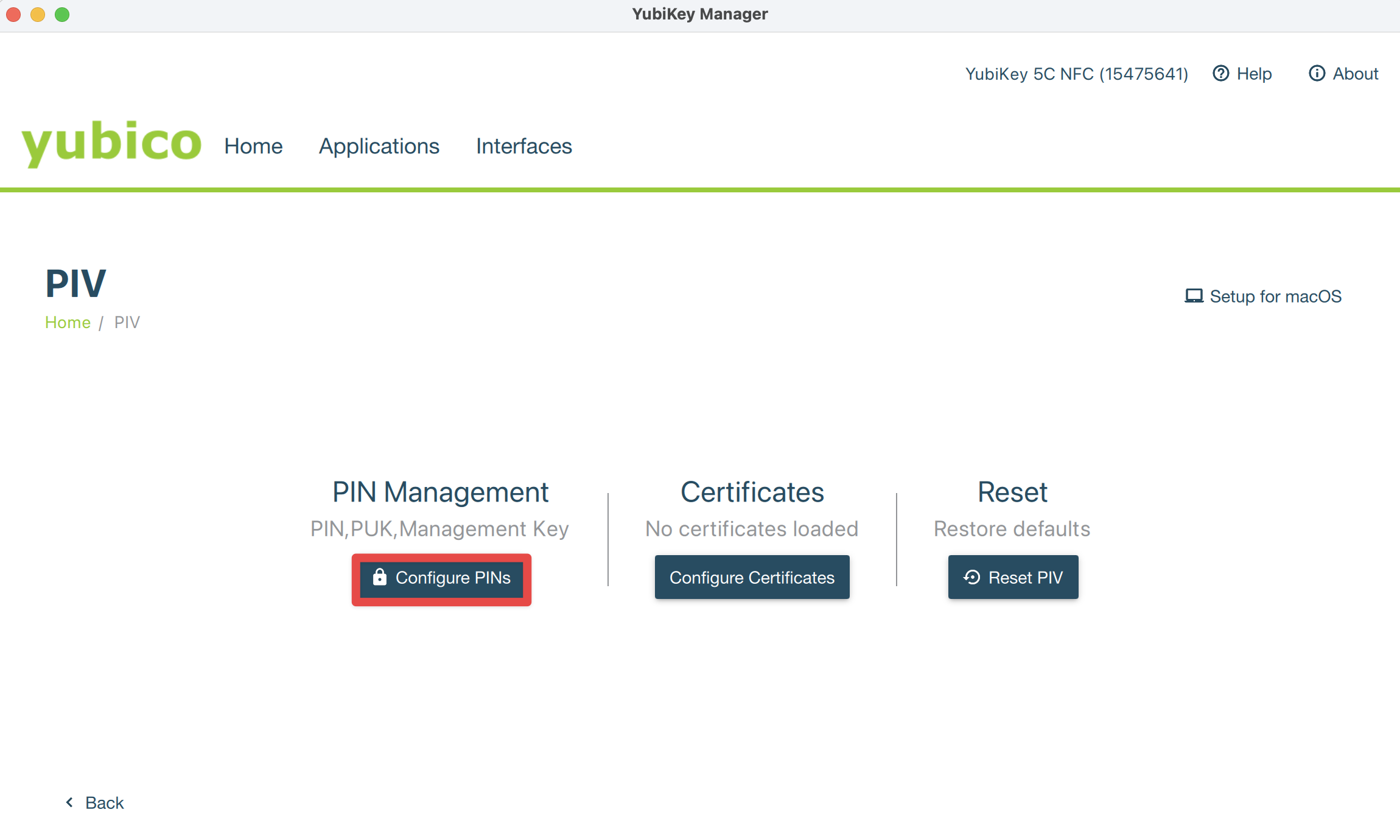The width and height of the screenshot is (1400, 840).
Task: Click the laptop icon beside Setup for macOS
Action: pos(1194,296)
